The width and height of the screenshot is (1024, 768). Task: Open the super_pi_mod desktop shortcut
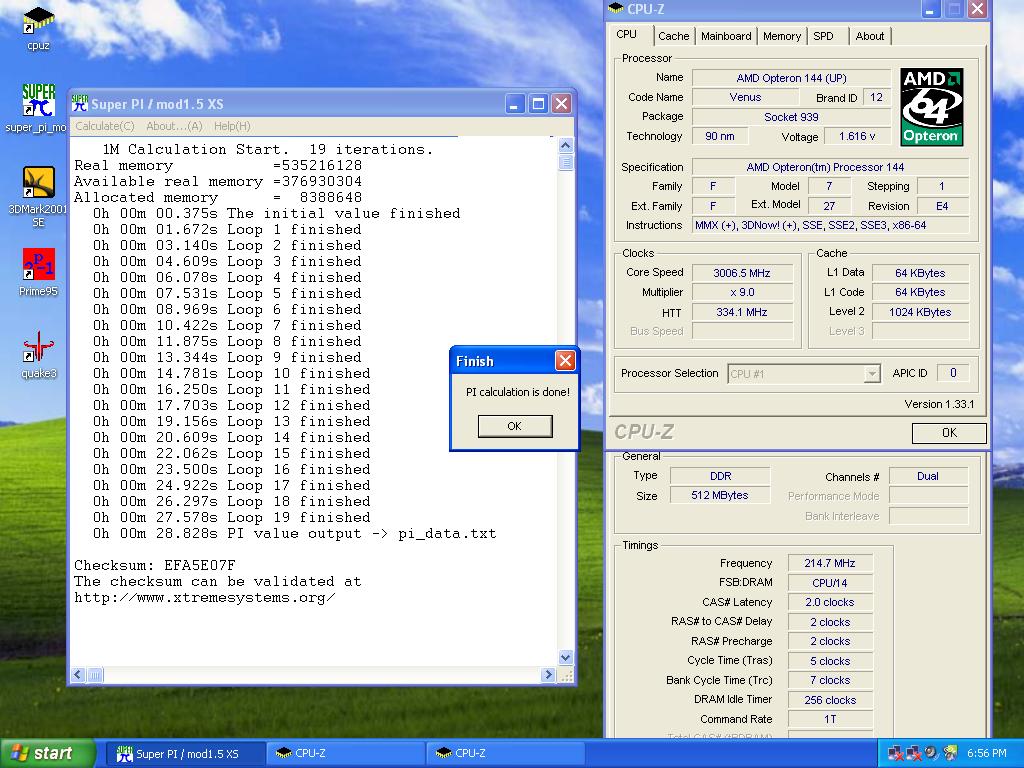tap(37, 107)
